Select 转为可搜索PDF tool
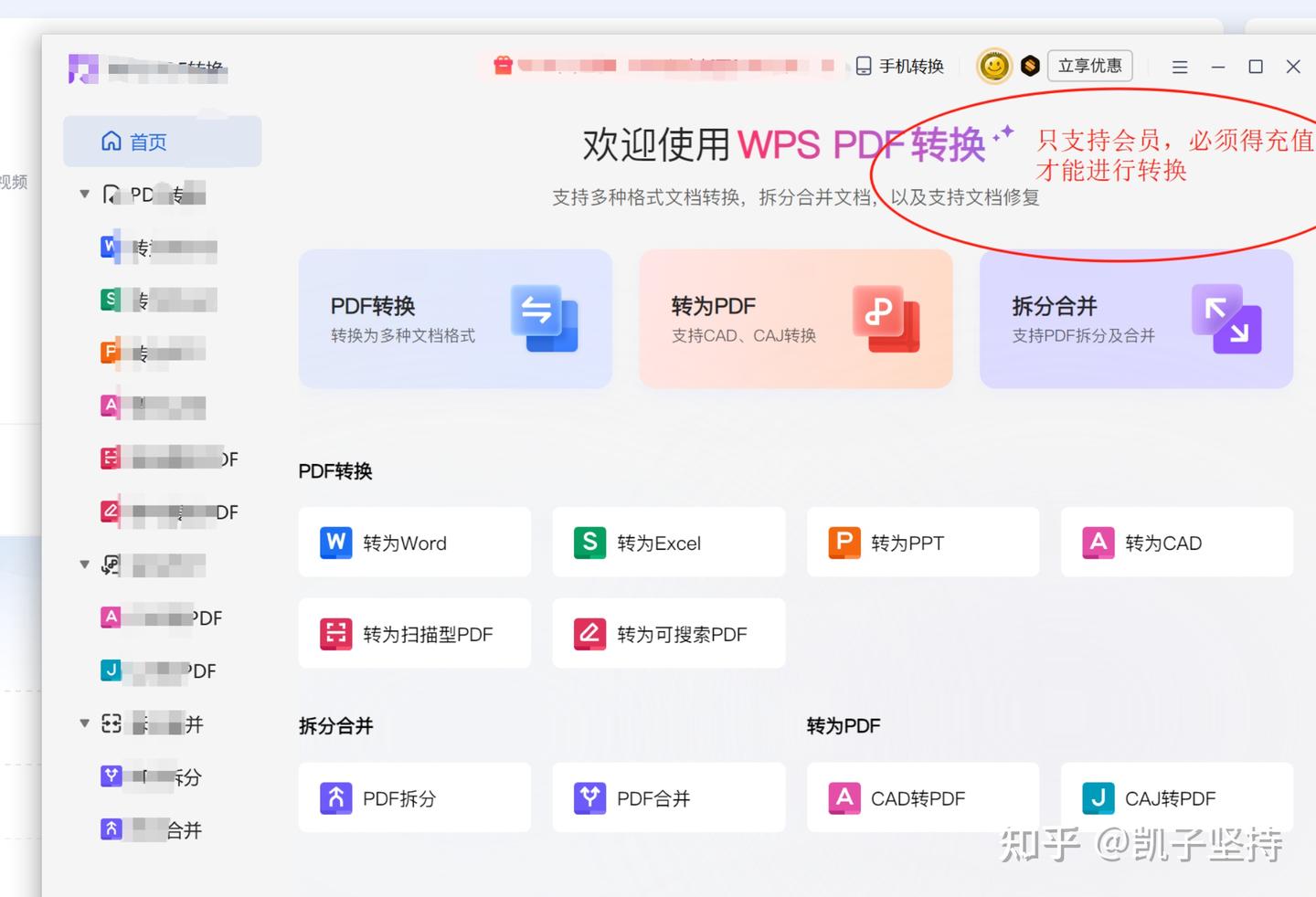The image size is (1316, 897). coord(667,633)
